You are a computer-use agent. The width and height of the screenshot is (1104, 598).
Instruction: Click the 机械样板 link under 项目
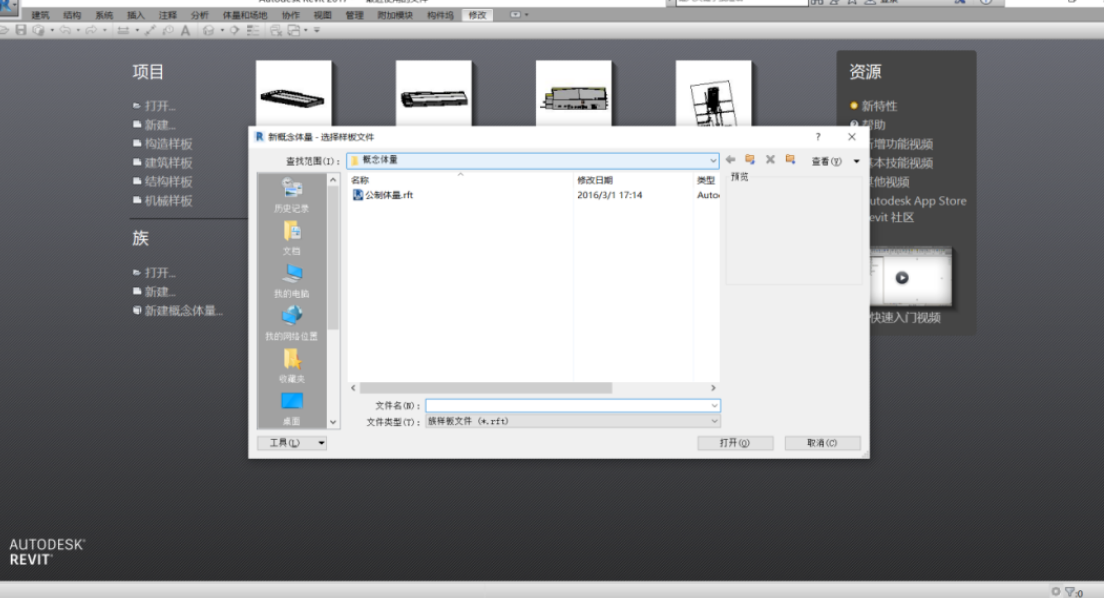pyautogui.click(x=168, y=201)
